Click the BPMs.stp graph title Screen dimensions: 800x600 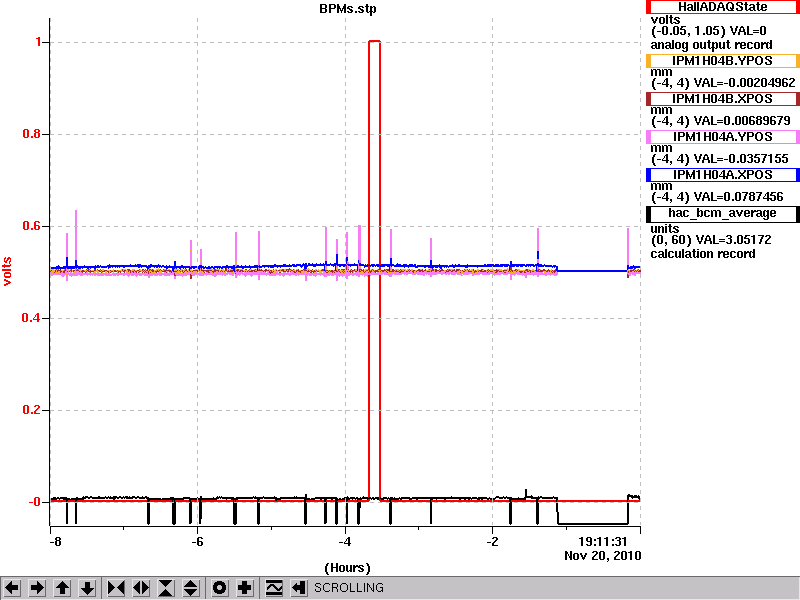click(x=347, y=9)
